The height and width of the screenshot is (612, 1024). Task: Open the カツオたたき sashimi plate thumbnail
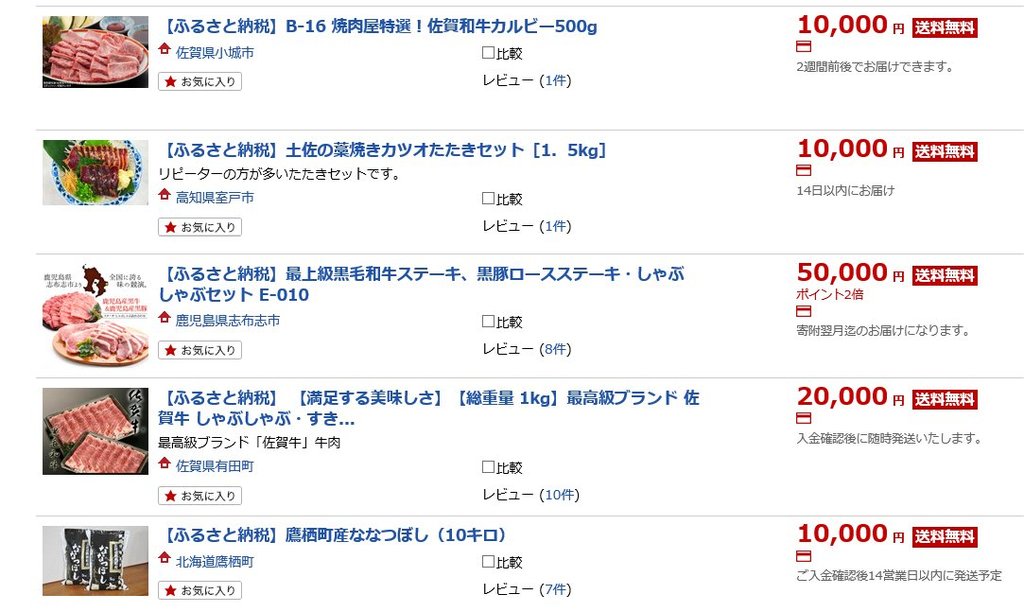95,173
